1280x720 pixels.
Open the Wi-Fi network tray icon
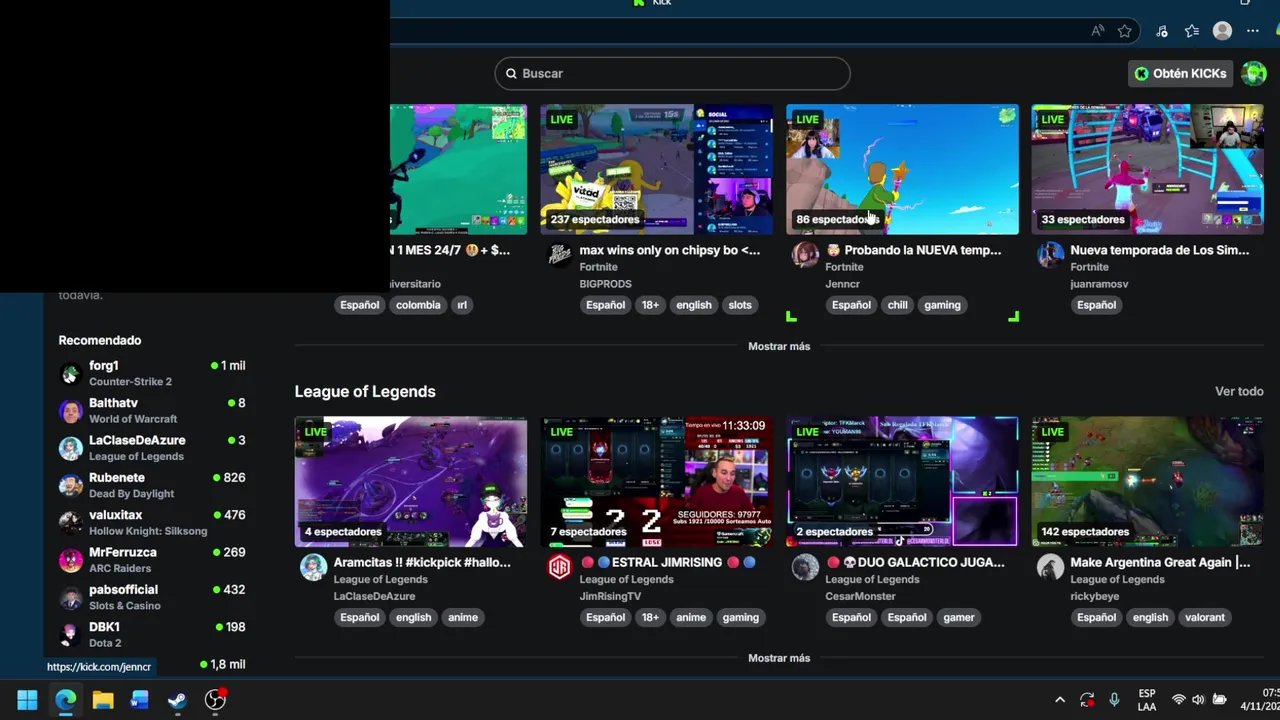click(1178, 700)
